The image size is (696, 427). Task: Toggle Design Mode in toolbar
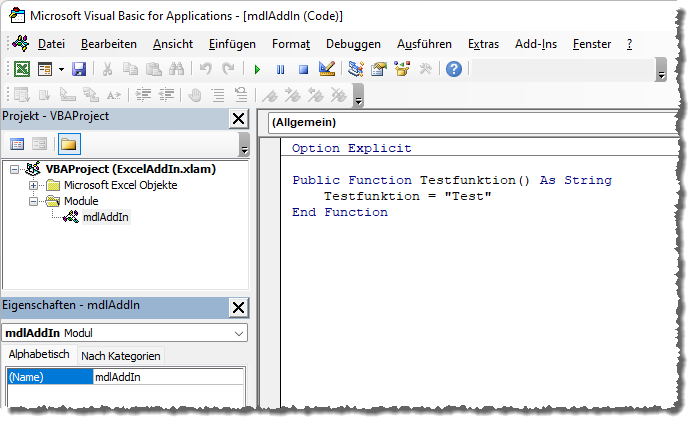pos(326,69)
